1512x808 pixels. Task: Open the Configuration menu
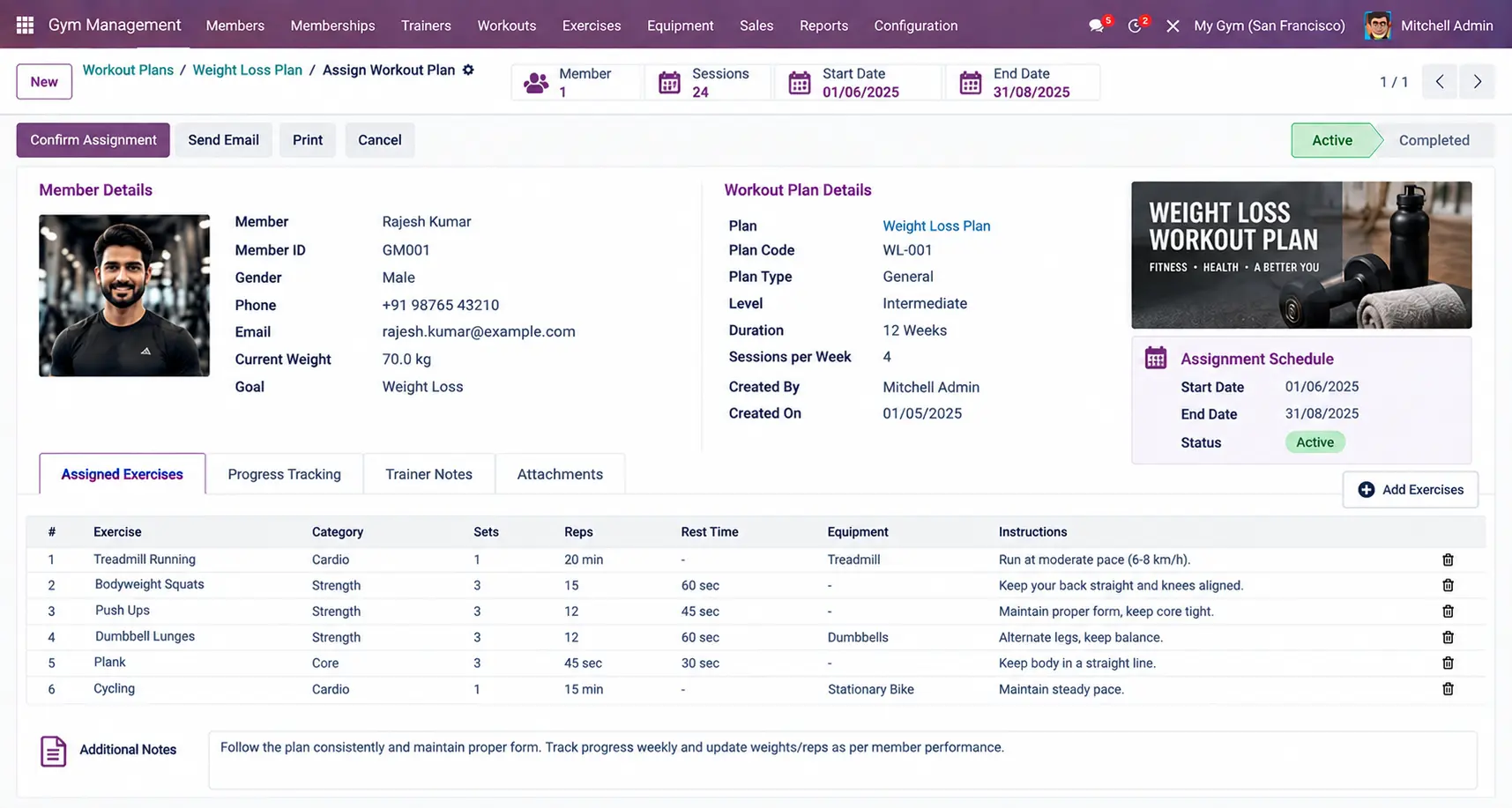click(x=915, y=26)
